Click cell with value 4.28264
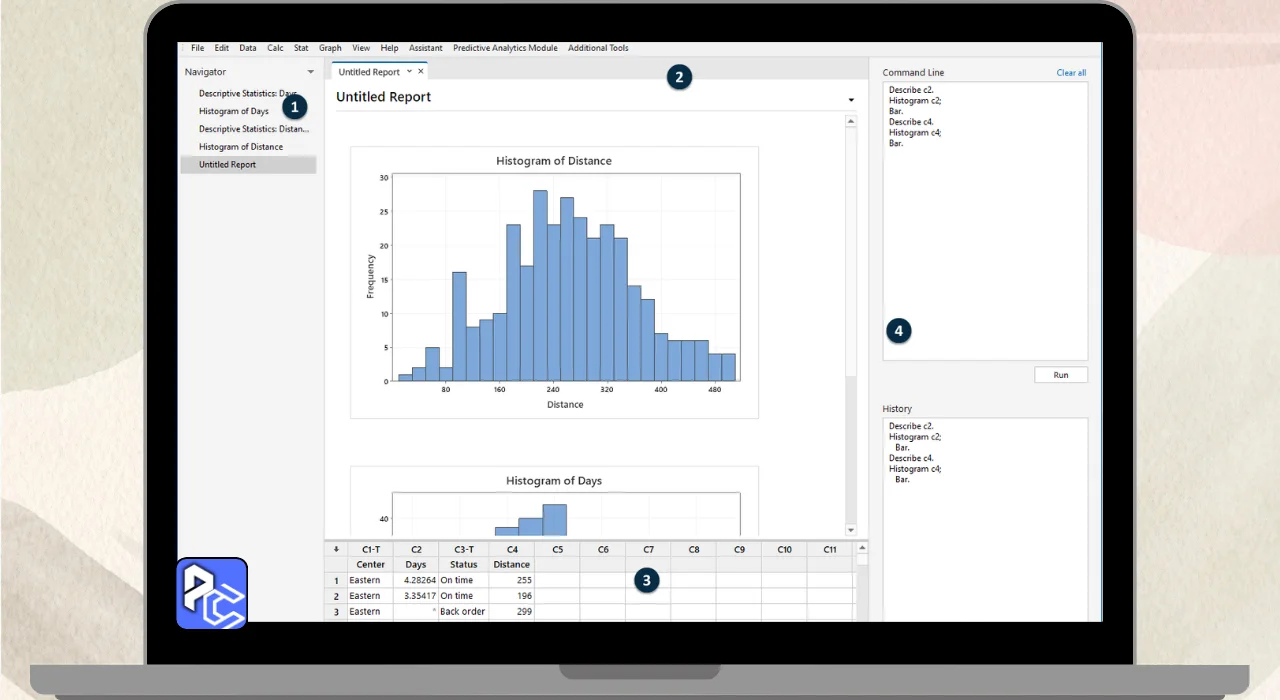Viewport: 1280px width, 700px height. click(x=416, y=580)
